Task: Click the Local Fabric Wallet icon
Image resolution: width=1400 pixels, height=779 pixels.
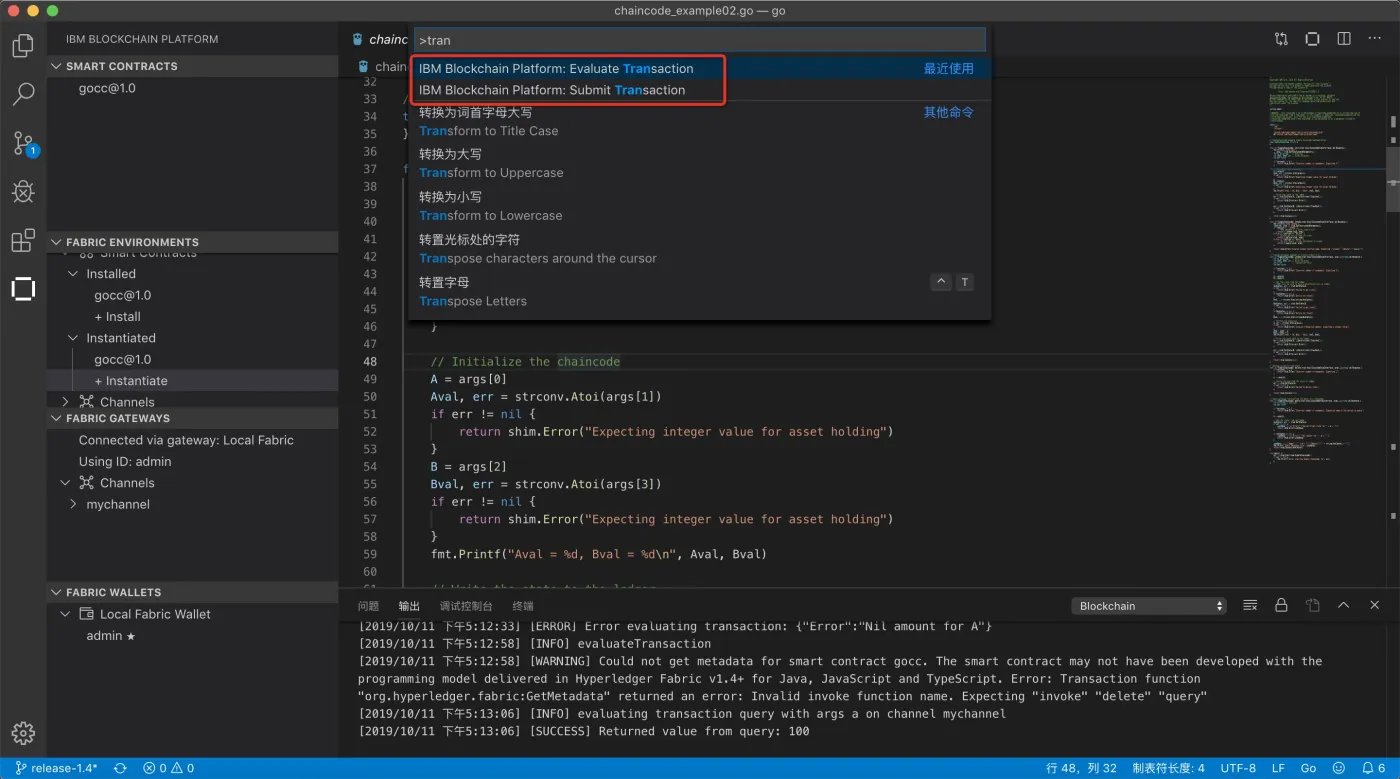Action: point(88,614)
